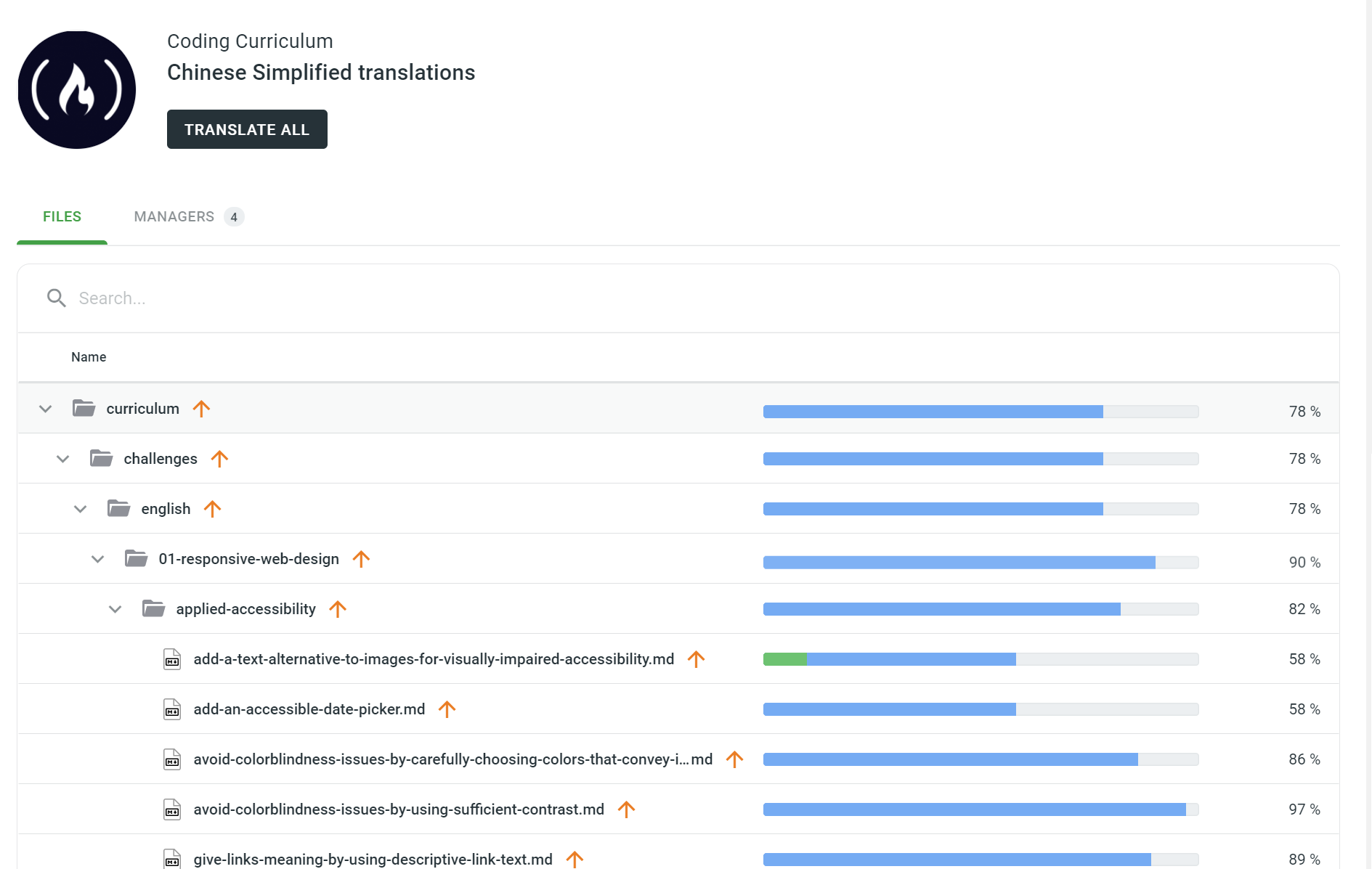Collapse the challenges folder chevron

(62, 459)
